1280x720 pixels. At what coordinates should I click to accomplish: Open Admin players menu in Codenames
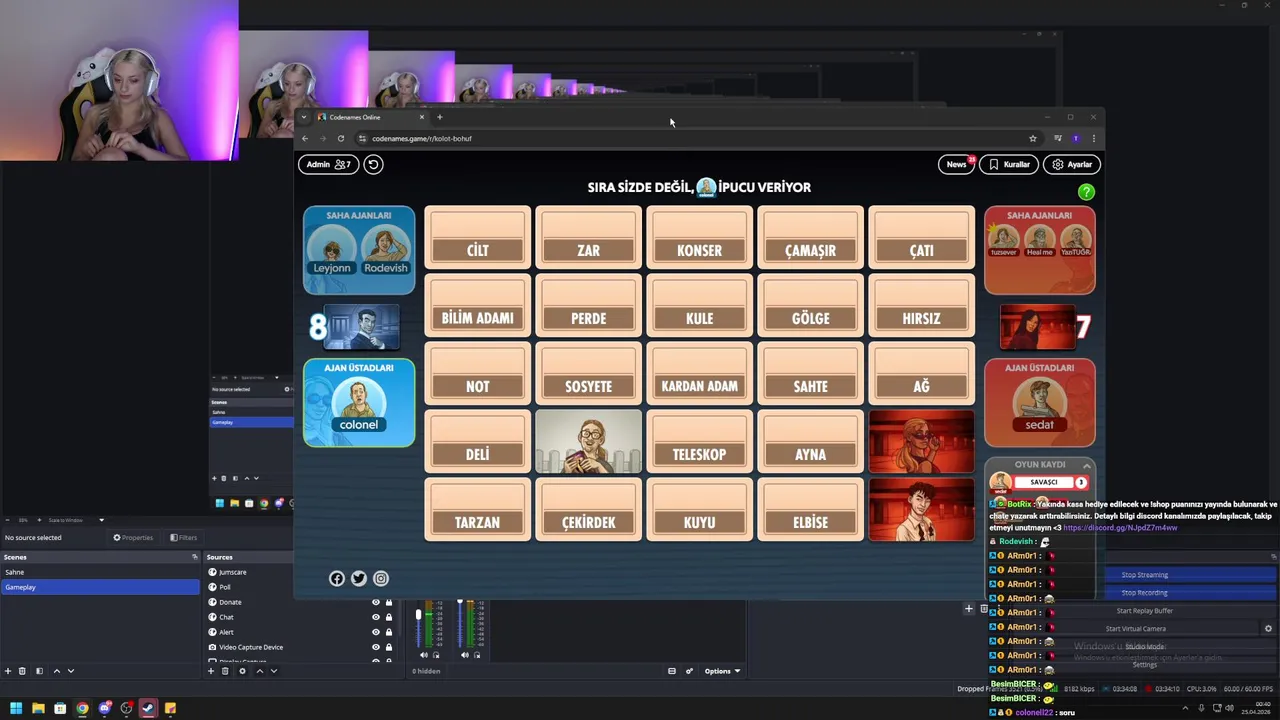point(328,164)
